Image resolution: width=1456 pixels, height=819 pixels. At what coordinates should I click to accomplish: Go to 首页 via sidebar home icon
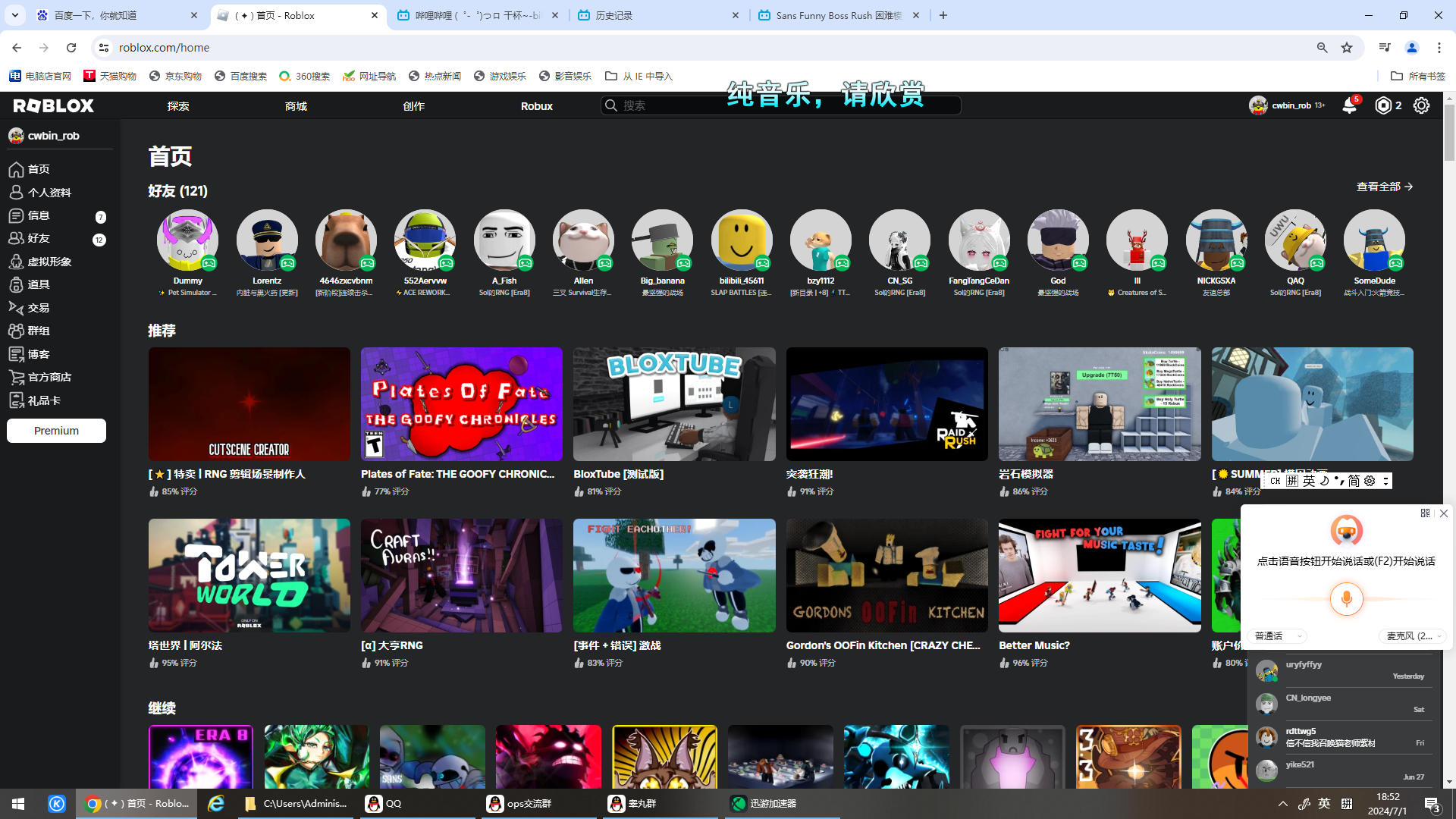pyautogui.click(x=16, y=169)
